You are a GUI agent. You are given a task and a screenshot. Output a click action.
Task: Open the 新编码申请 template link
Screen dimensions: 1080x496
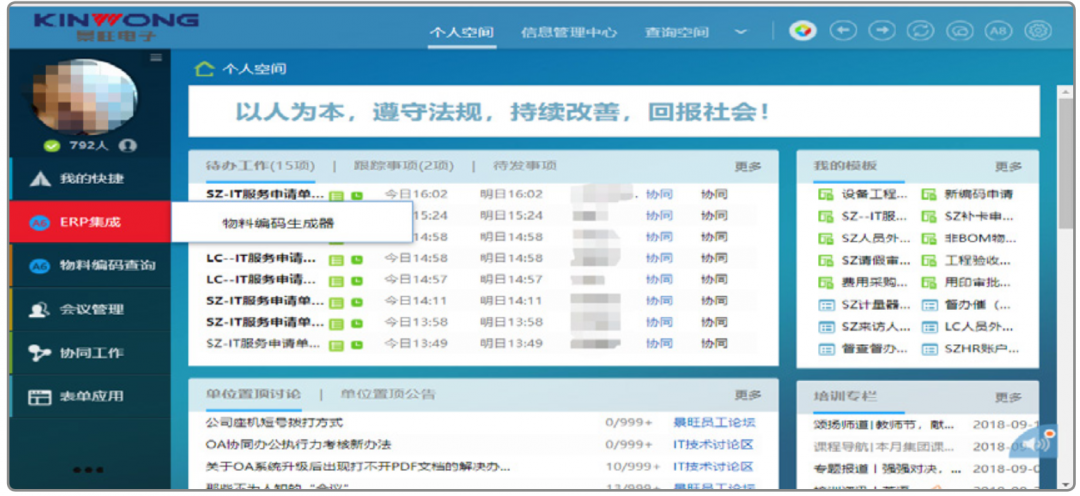coord(977,194)
